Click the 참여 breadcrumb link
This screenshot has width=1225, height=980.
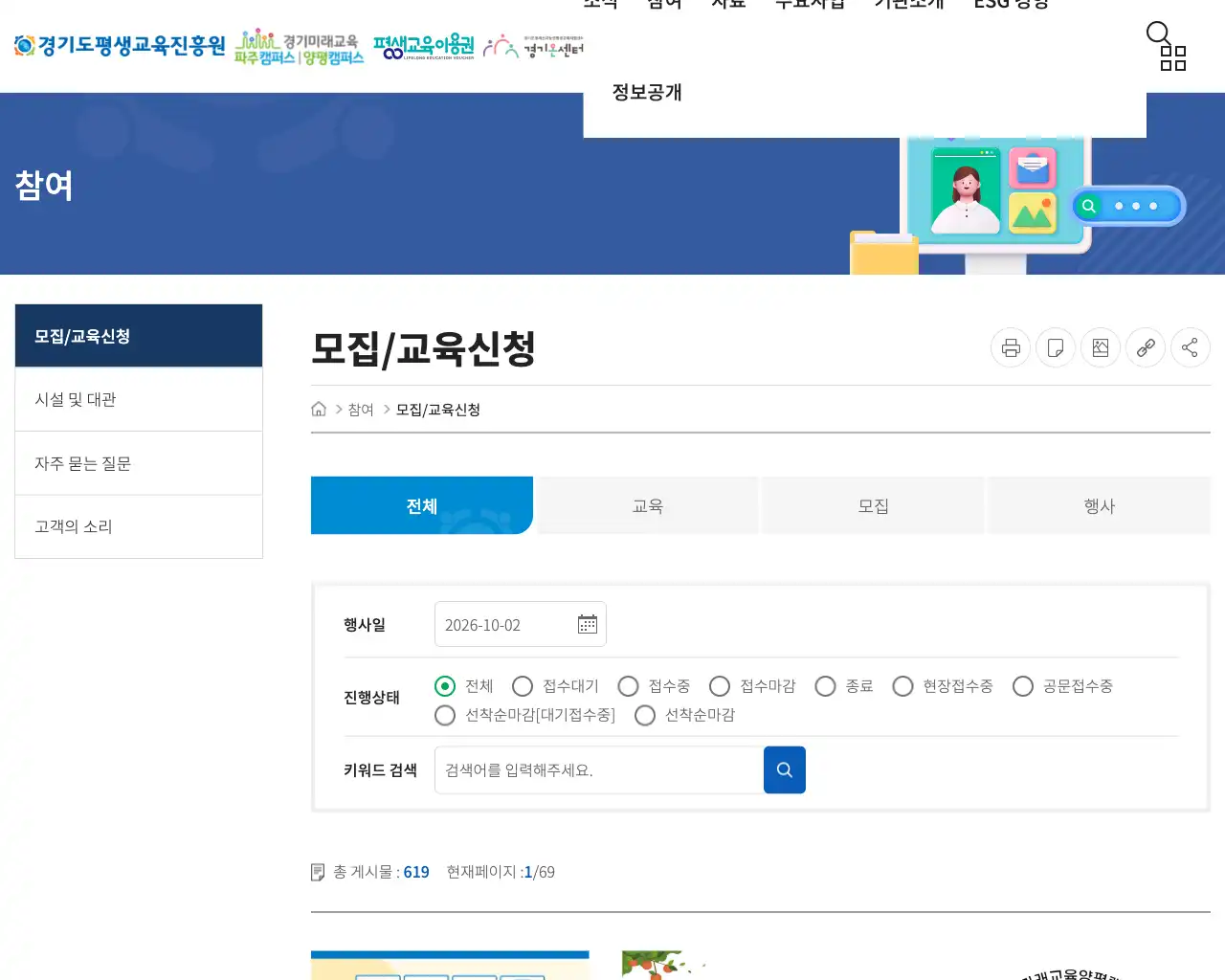click(x=361, y=410)
